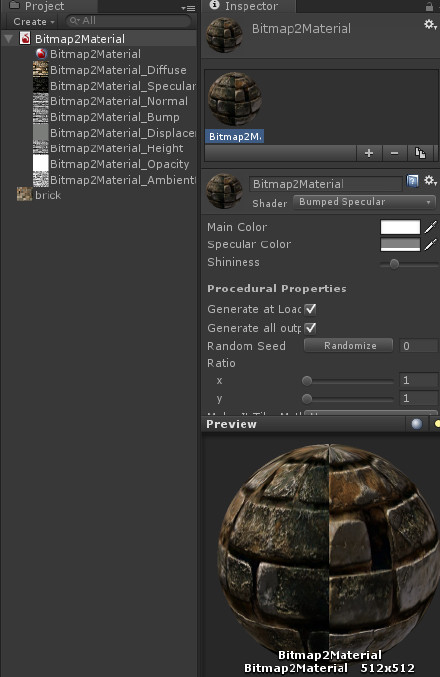Image resolution: width=440 pixels, height=677 pixels.
Task: Click the brick asset name
Action: point(48,195)
